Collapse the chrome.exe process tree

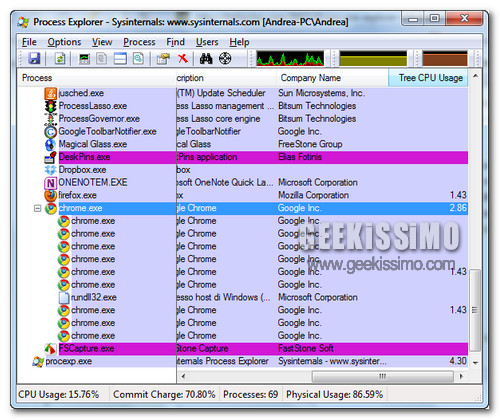click(38, 208)
